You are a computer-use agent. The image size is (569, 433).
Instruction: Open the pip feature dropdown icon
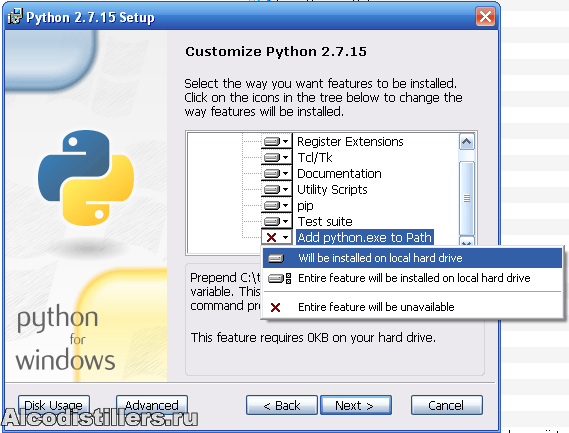point(277,205)
